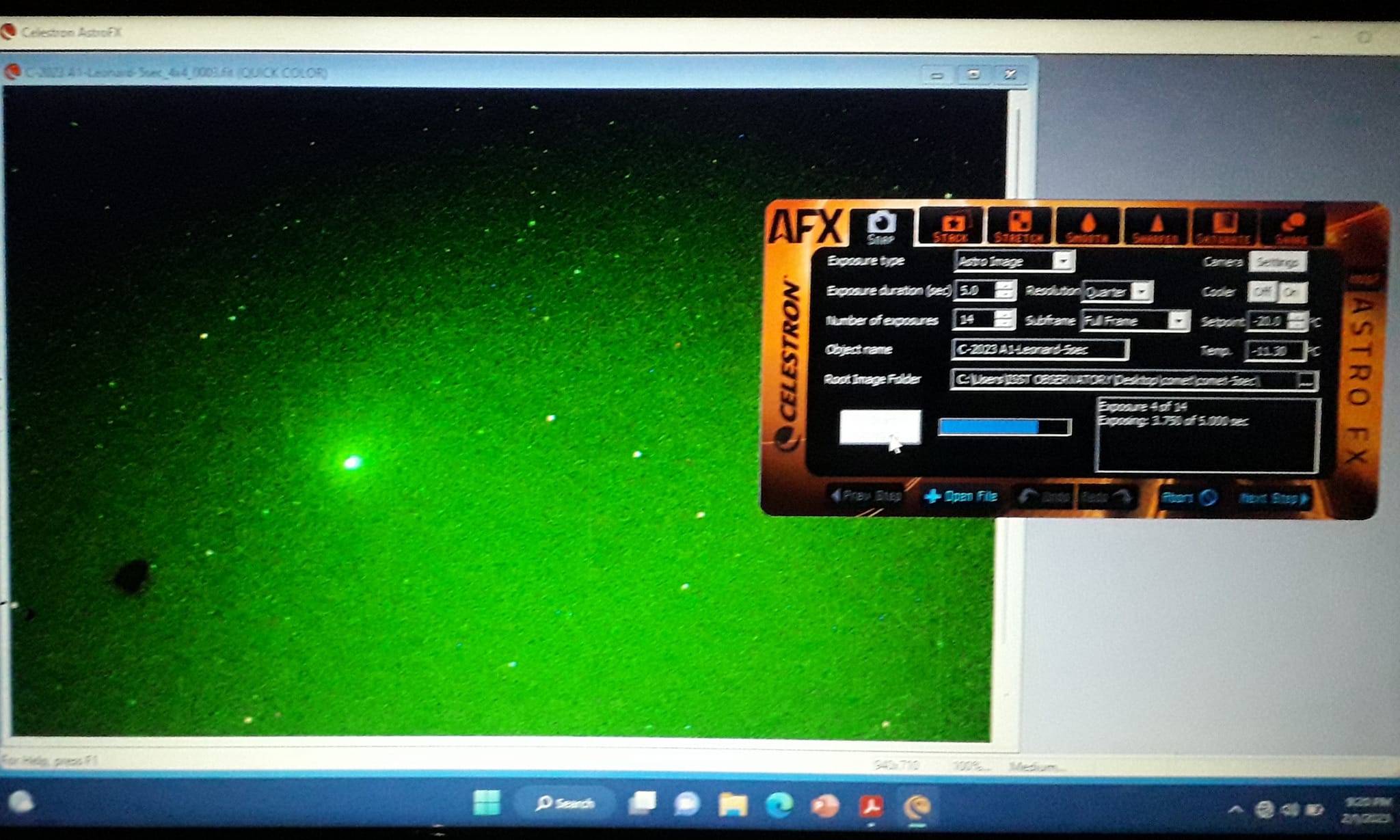Click Open File with plus icon
The image size is (1400, 840).
click(961, 496)
